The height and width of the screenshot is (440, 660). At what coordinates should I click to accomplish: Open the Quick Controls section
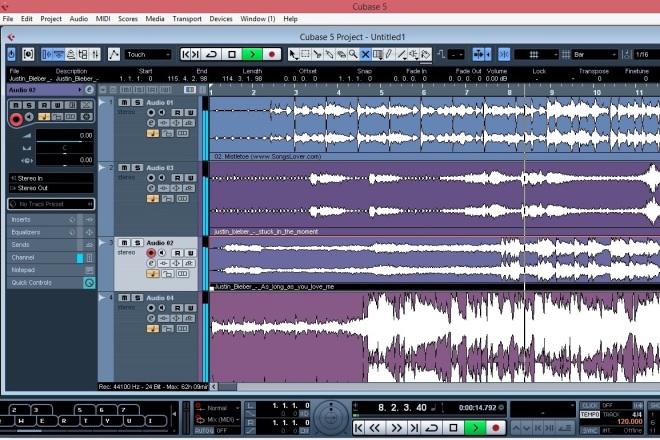tap(51, 283)
